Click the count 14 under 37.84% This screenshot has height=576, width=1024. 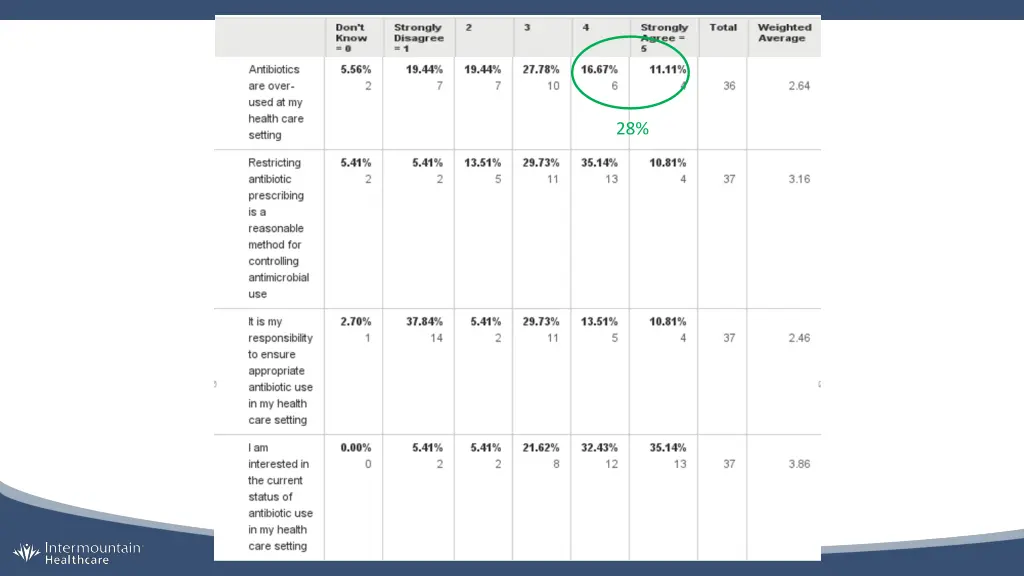click(436, 338)
